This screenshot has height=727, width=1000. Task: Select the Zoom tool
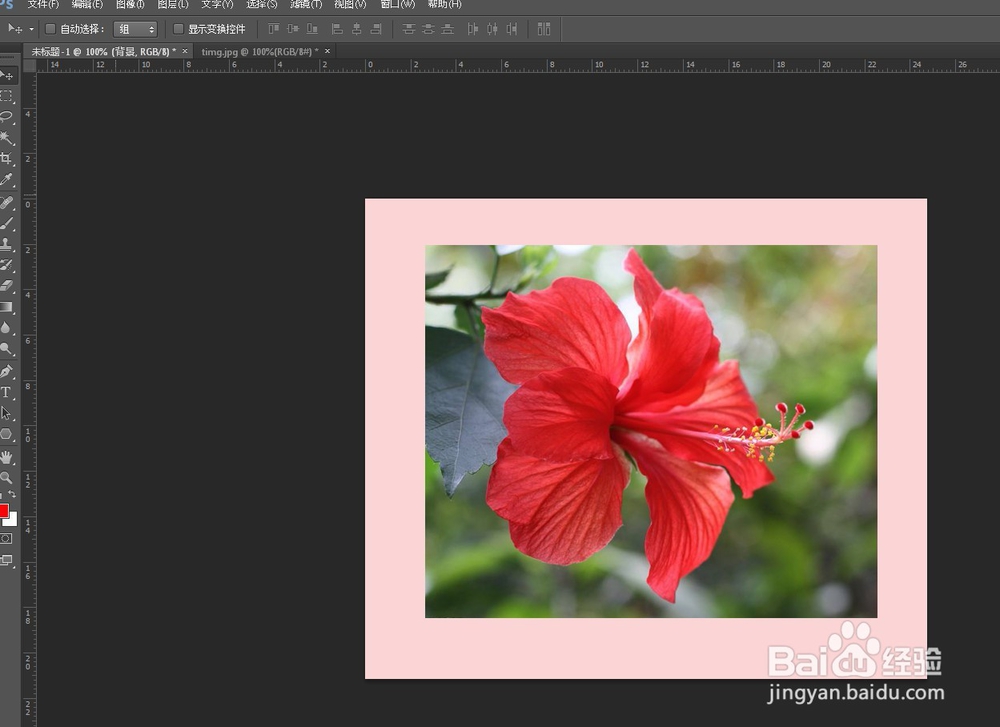(x=6, y=478)
